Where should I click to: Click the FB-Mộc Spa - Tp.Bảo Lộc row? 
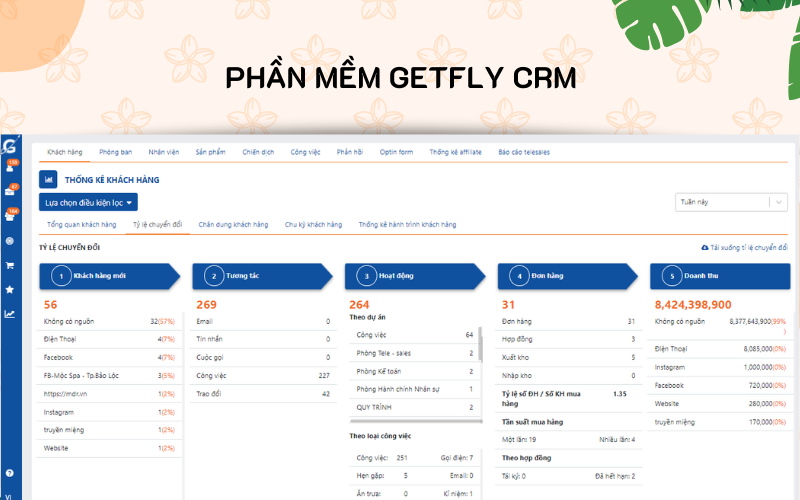[109, 376]
